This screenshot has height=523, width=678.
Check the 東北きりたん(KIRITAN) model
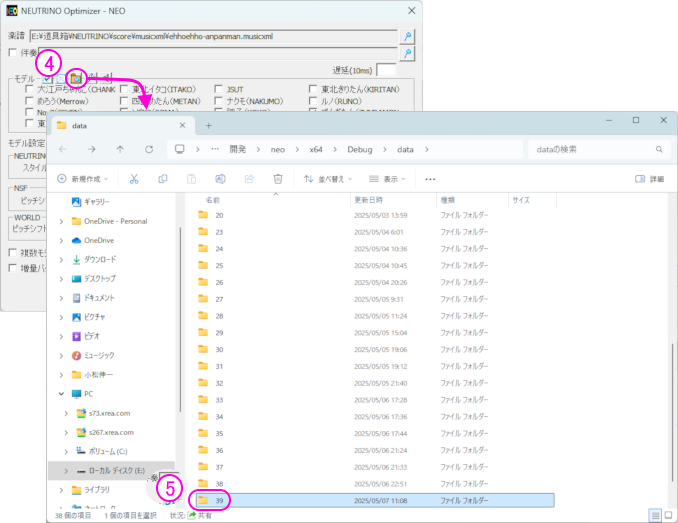(313, 89)
